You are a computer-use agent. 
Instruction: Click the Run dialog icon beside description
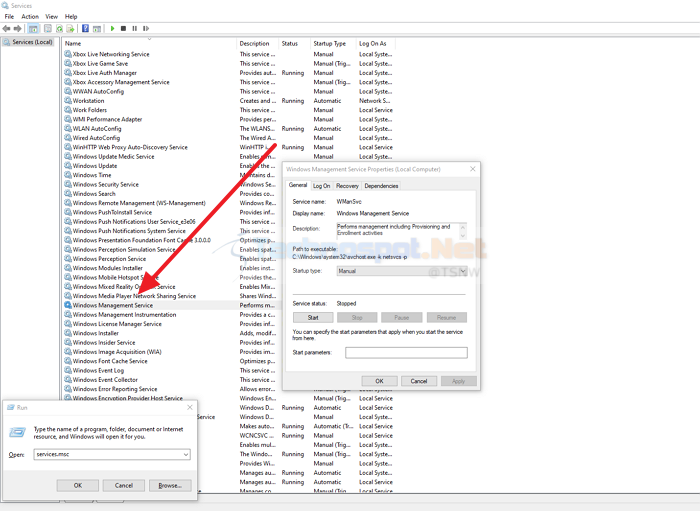pos(18,432)
